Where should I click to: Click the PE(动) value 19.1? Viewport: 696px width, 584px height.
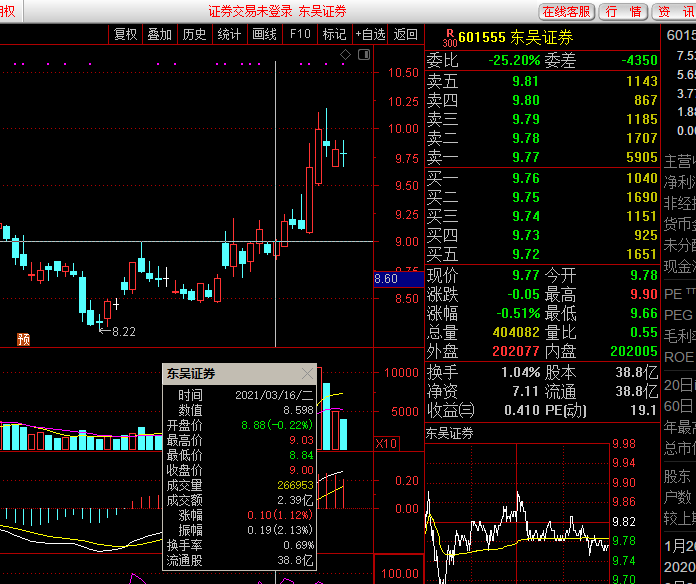click(x=643, y=410)
